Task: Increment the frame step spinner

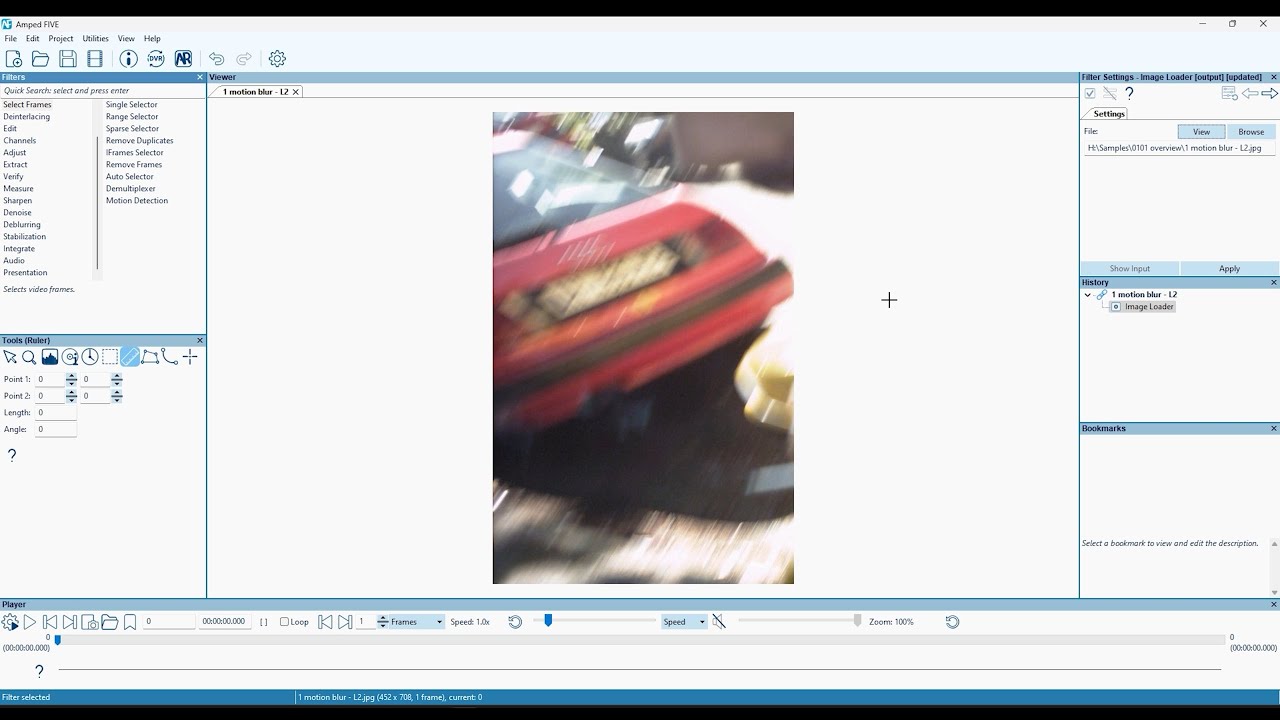Action: click(x=382, y=619)
